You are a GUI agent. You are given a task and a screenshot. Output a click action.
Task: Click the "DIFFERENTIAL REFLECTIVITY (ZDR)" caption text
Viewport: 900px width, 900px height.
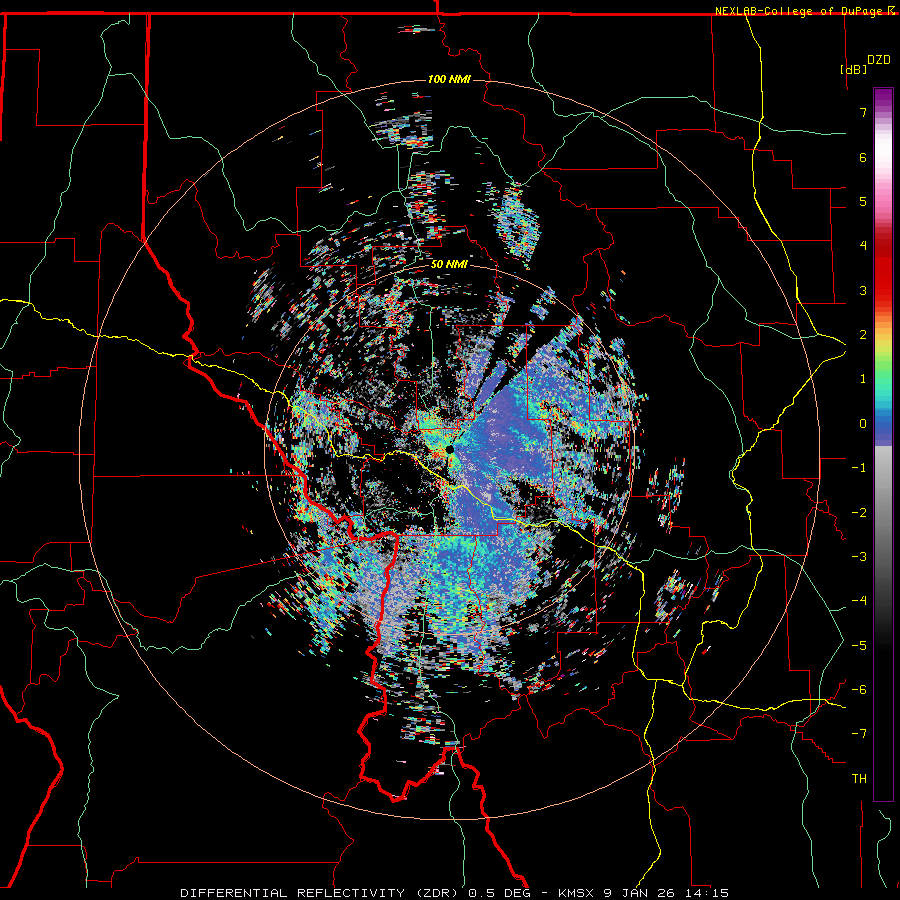[x=321, y=893]
